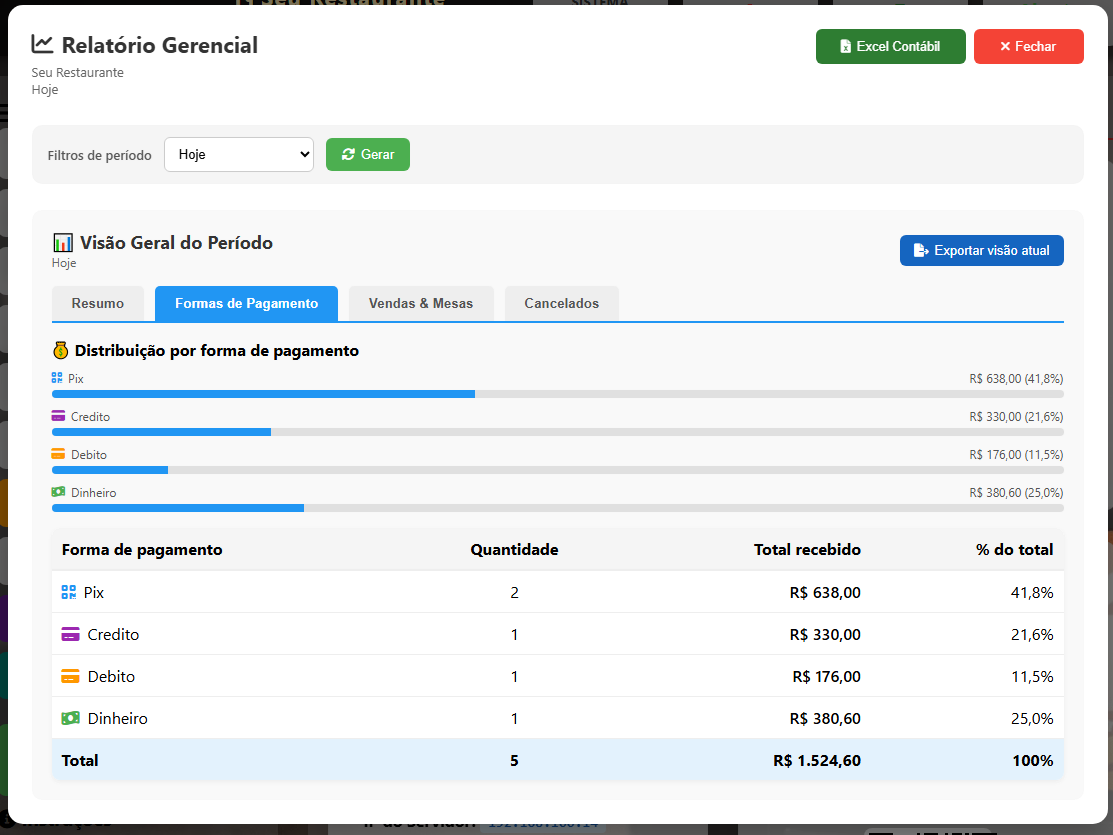Open the Vendas & Mesas tab

[x=421, y=303]
